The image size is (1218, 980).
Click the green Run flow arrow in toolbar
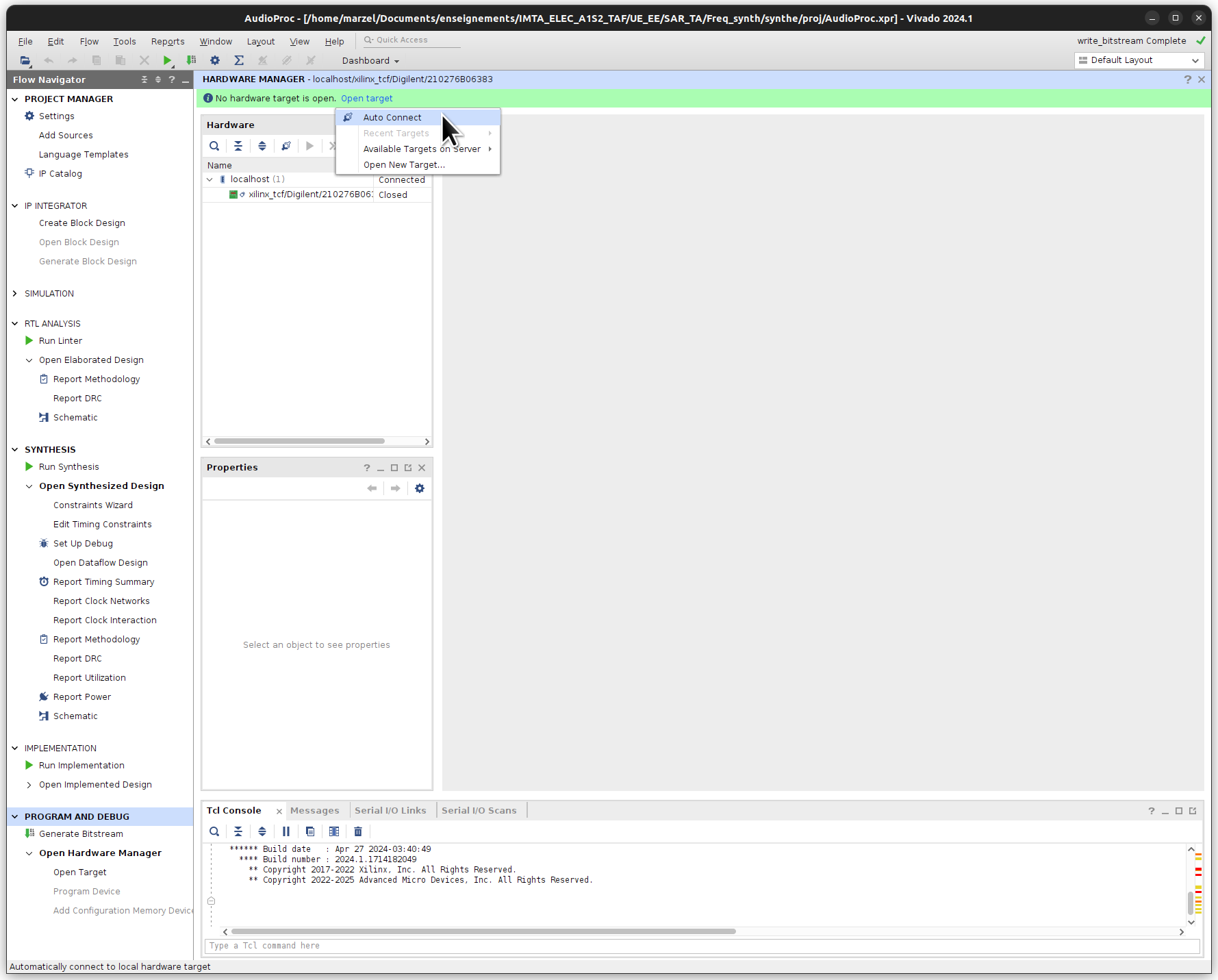(167, 60)
